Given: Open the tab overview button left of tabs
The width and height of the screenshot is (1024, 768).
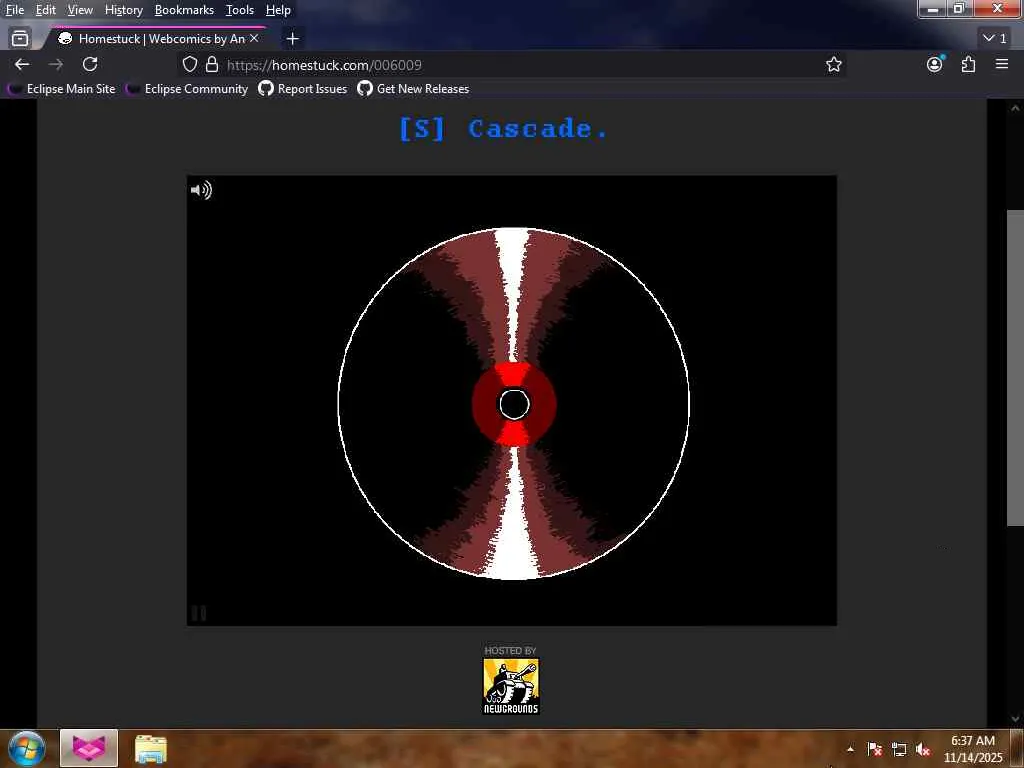Looking at the screenshot, I should [x=20, y=39].
